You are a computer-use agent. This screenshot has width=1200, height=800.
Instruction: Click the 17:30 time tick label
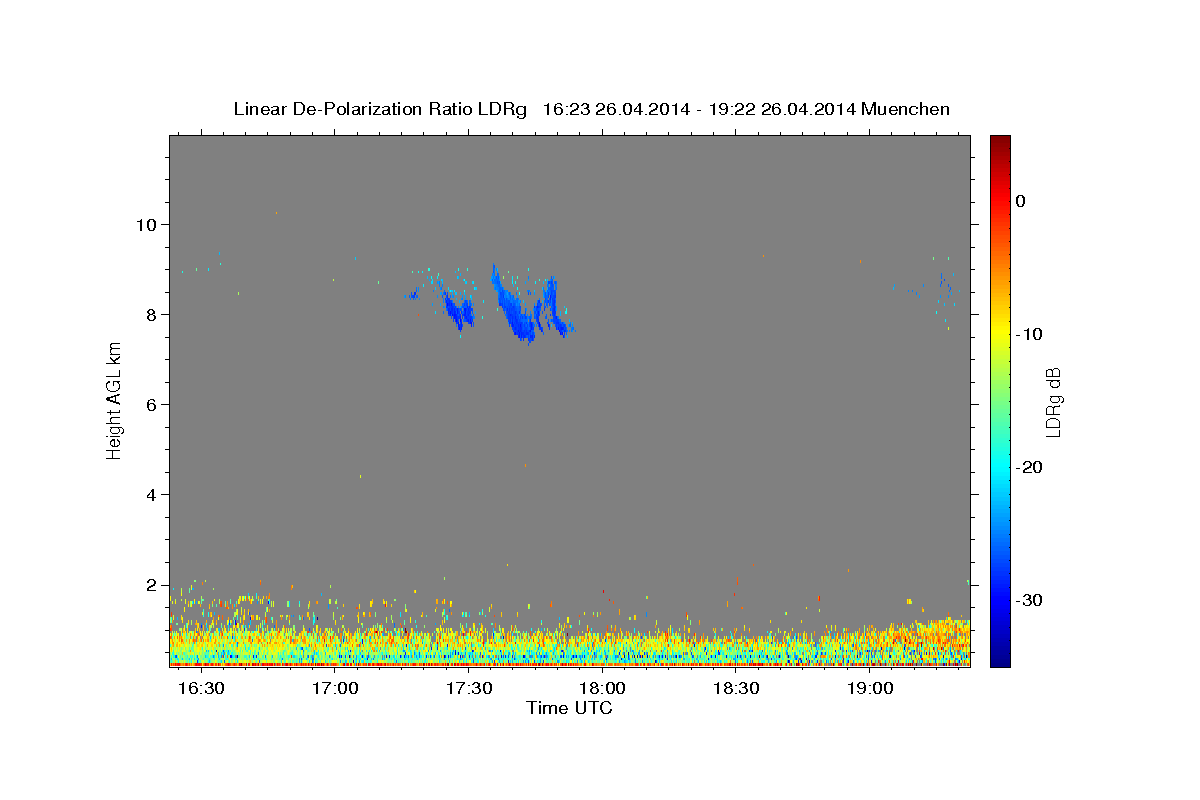(x=469, y=689)
